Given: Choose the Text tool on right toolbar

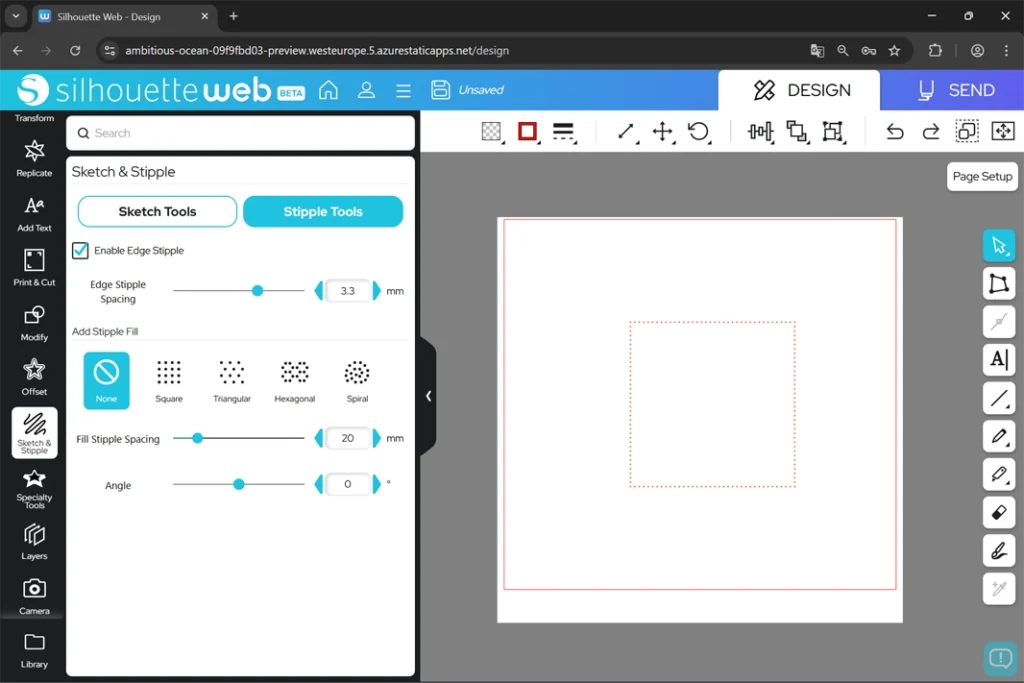Looking at the screenshot, I should pyautogui.click(x=998, y=360).
